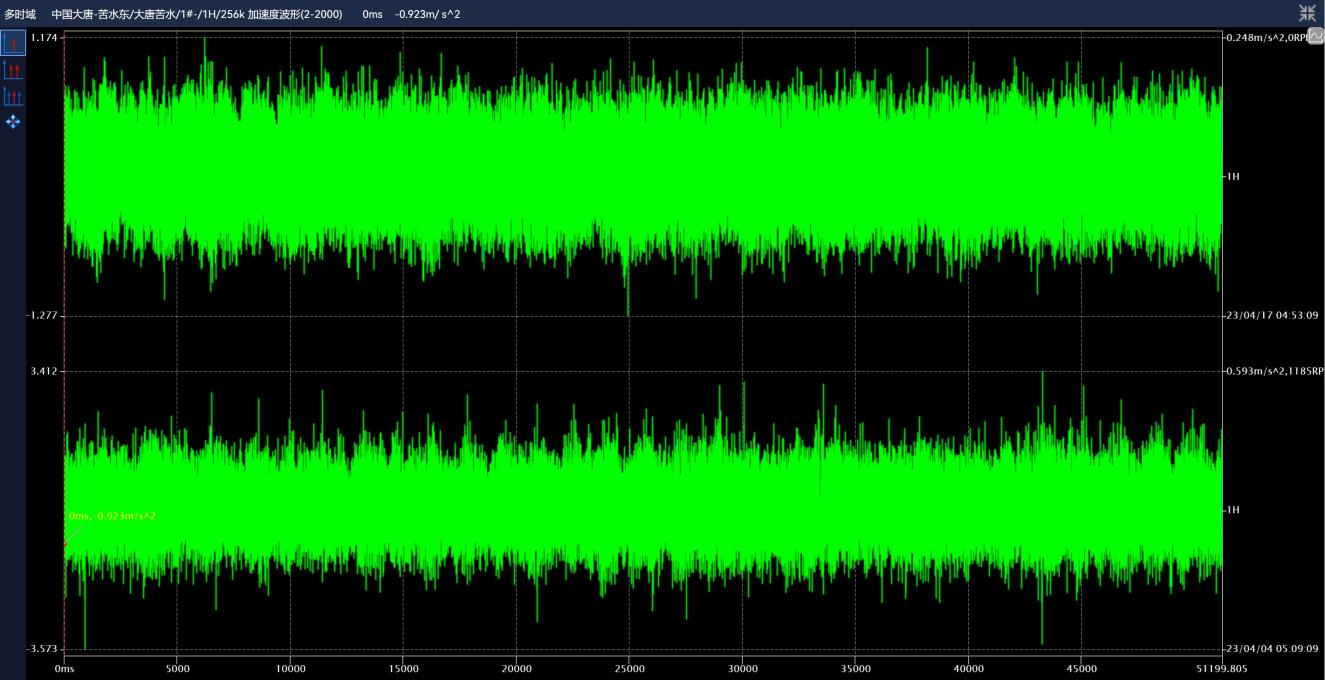Select the sideband triple cursor tool
The height and width of the screenshot is (680, 1325).
(x=13, y=96)
